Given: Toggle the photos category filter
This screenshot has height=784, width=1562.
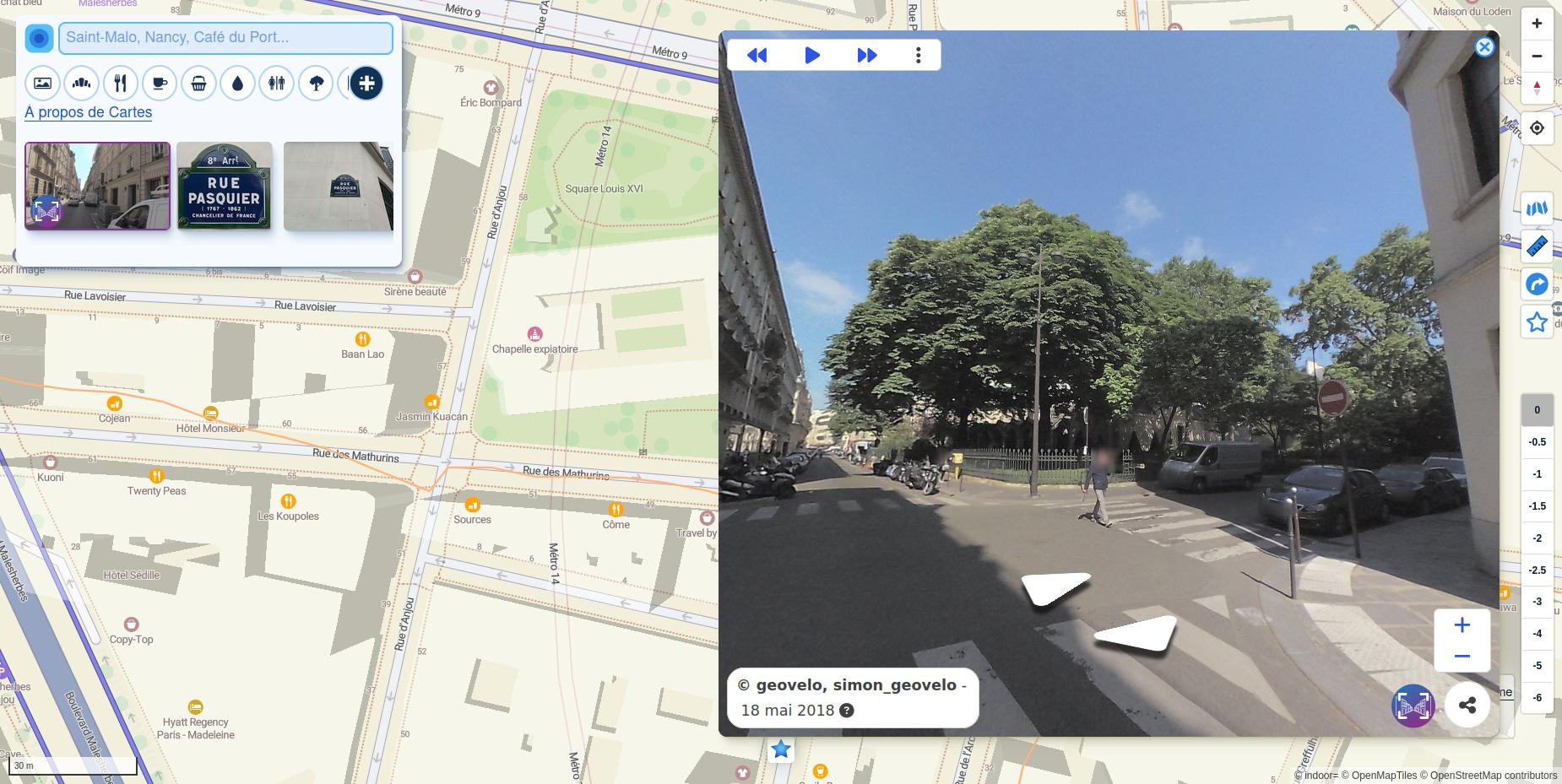Looking at the screenshot, I should tap(42, 83).
